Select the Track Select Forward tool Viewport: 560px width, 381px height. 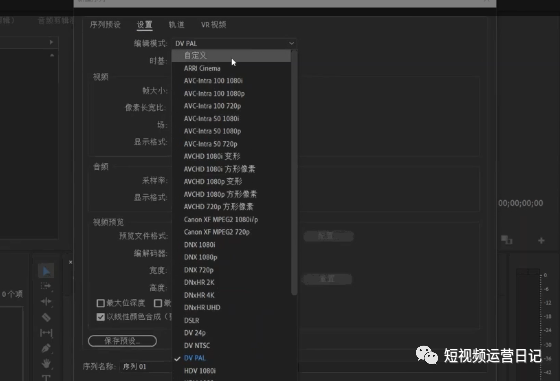[46, 286]
